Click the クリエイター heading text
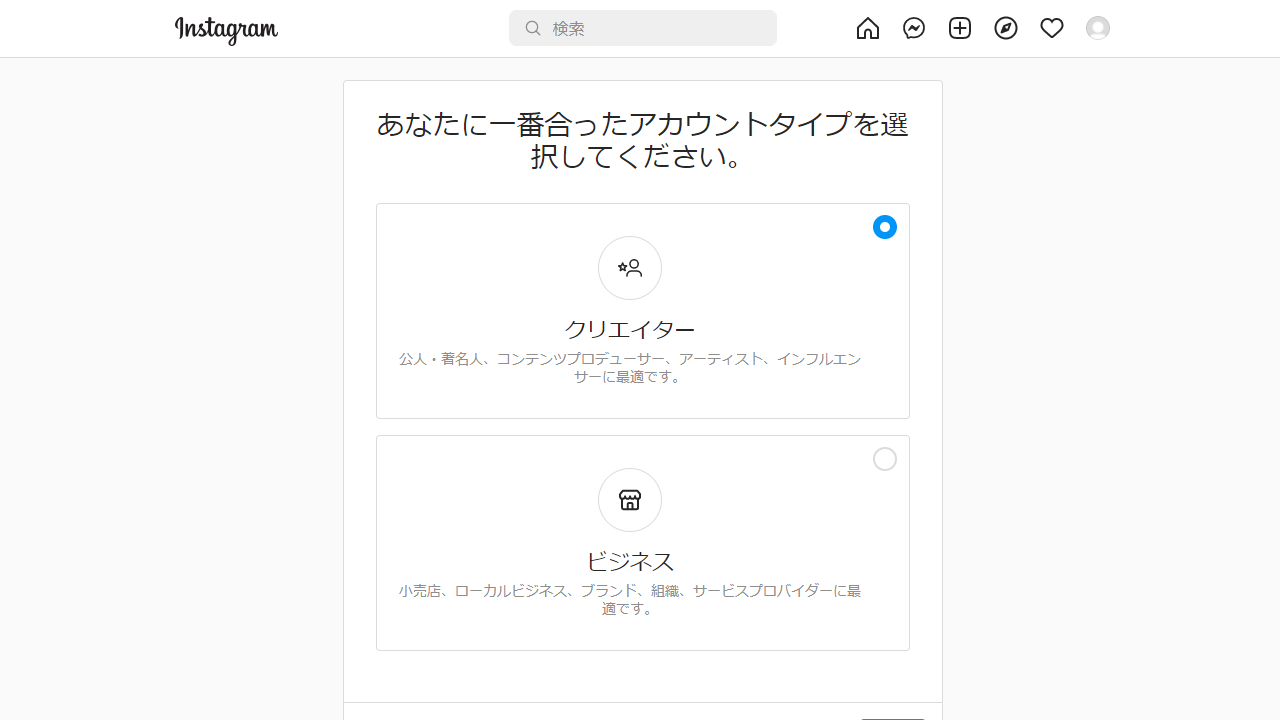This screenshot has width=1280, height=720. tap(629, 327)
